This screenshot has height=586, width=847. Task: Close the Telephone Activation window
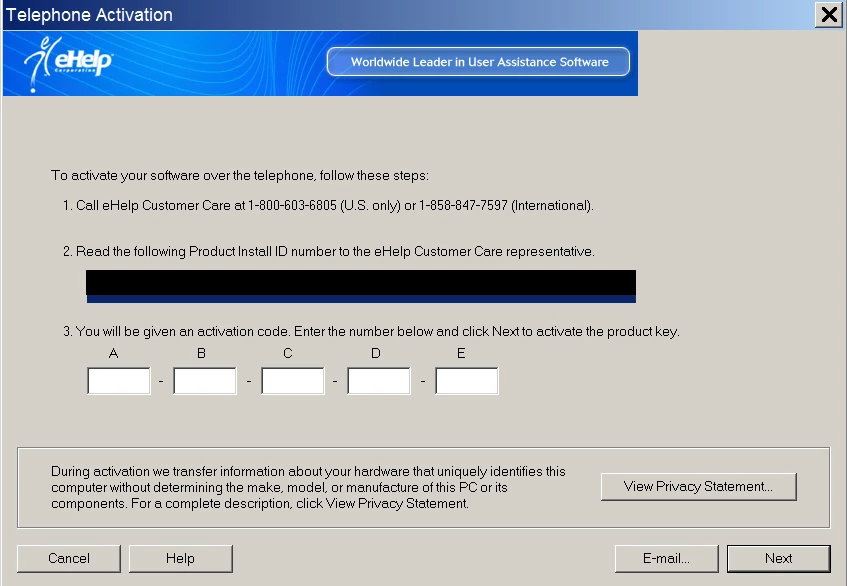pos(829,15)
